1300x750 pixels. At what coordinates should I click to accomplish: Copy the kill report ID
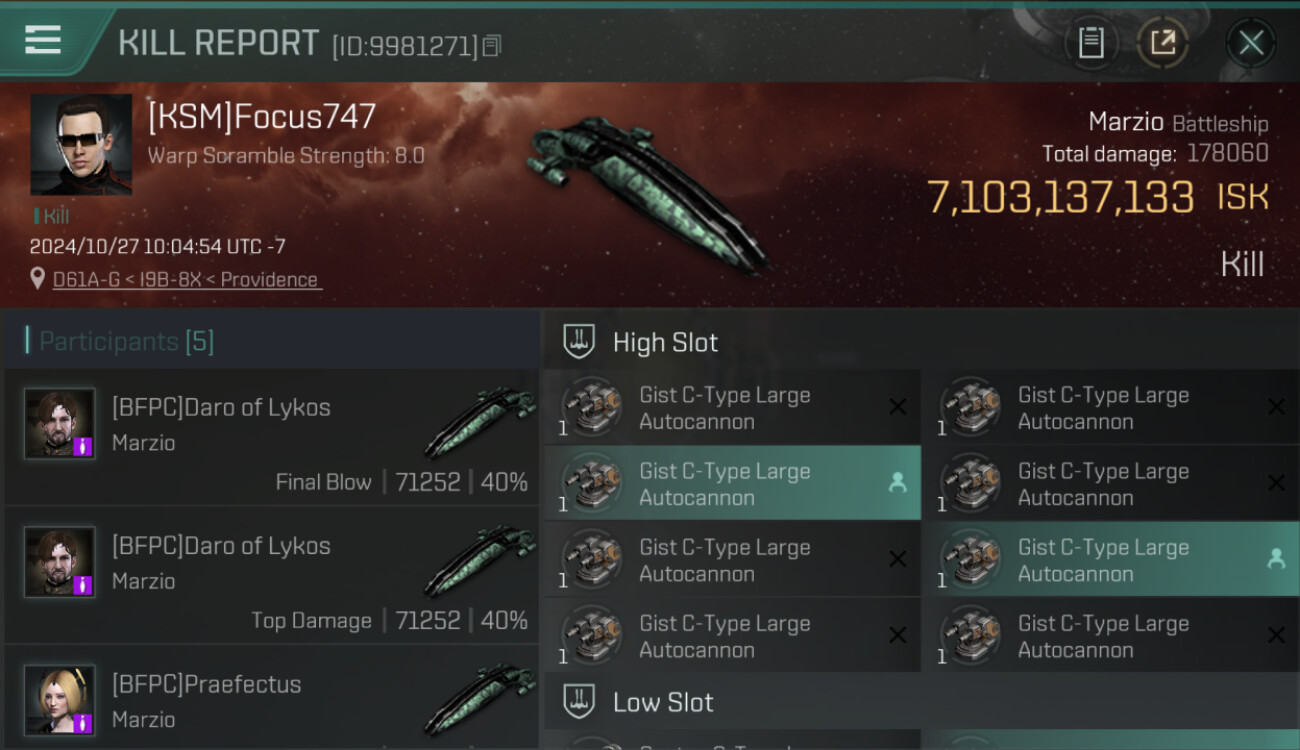491,45
